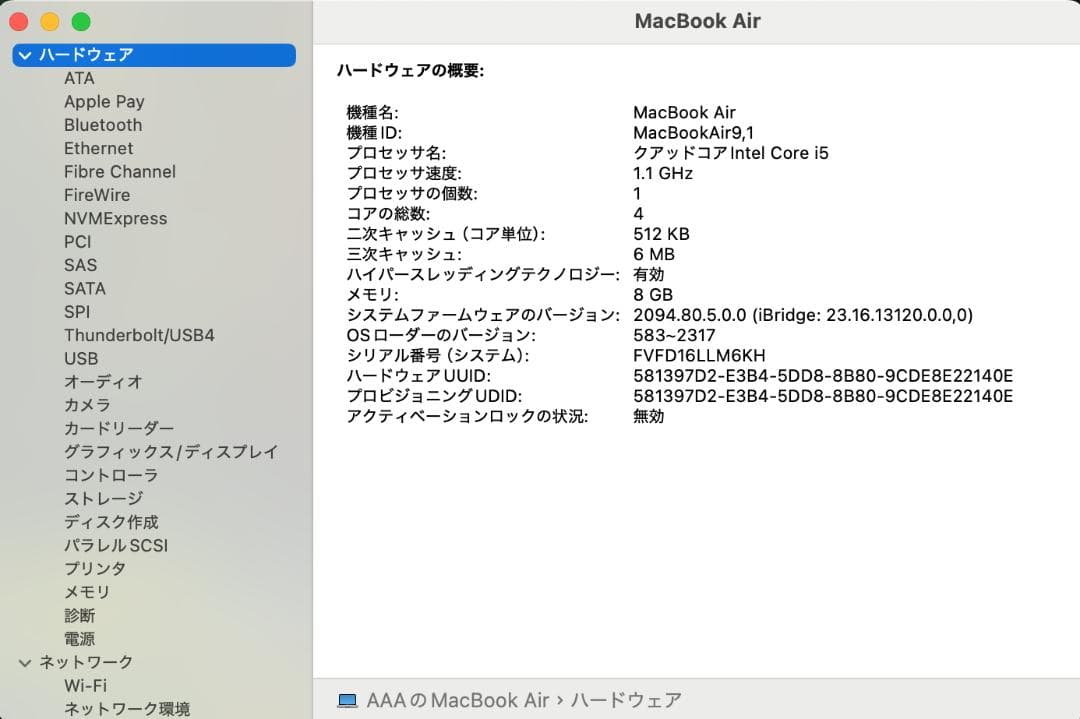The image size is (1080, 719).
Task: Select SATA in the sidebar
Action: pos(85,289)
